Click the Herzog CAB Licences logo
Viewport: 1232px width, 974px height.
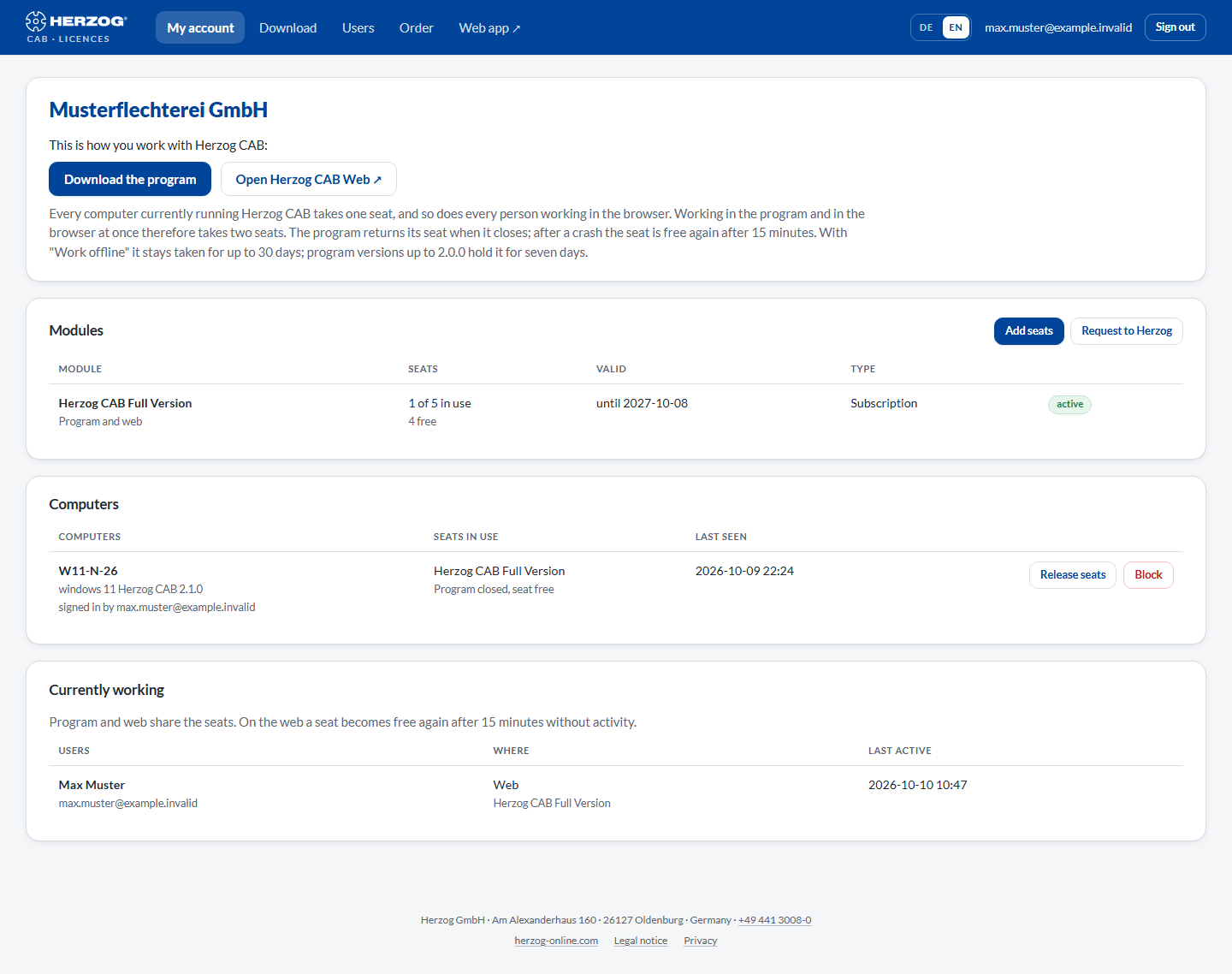pos(76,27)
